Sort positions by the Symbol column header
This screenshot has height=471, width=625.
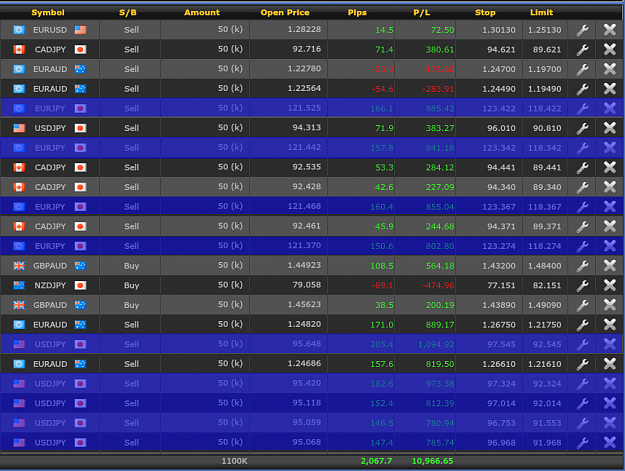point(48,12)
